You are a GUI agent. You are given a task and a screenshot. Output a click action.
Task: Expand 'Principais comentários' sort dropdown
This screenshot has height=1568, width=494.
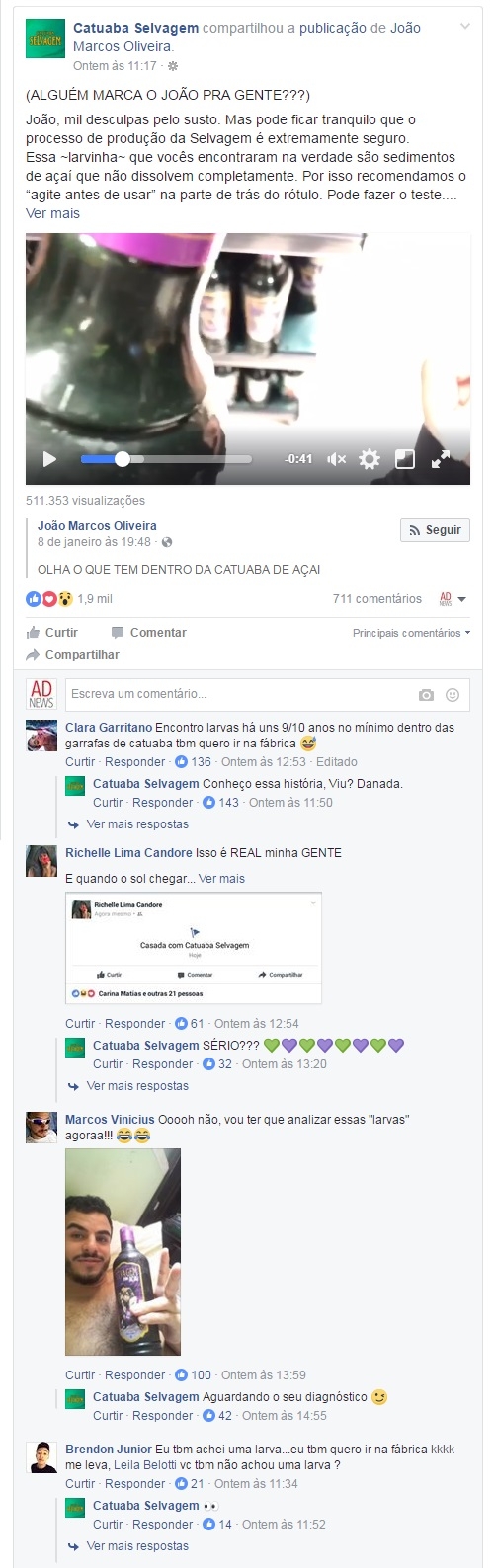(x=411, y=633)
